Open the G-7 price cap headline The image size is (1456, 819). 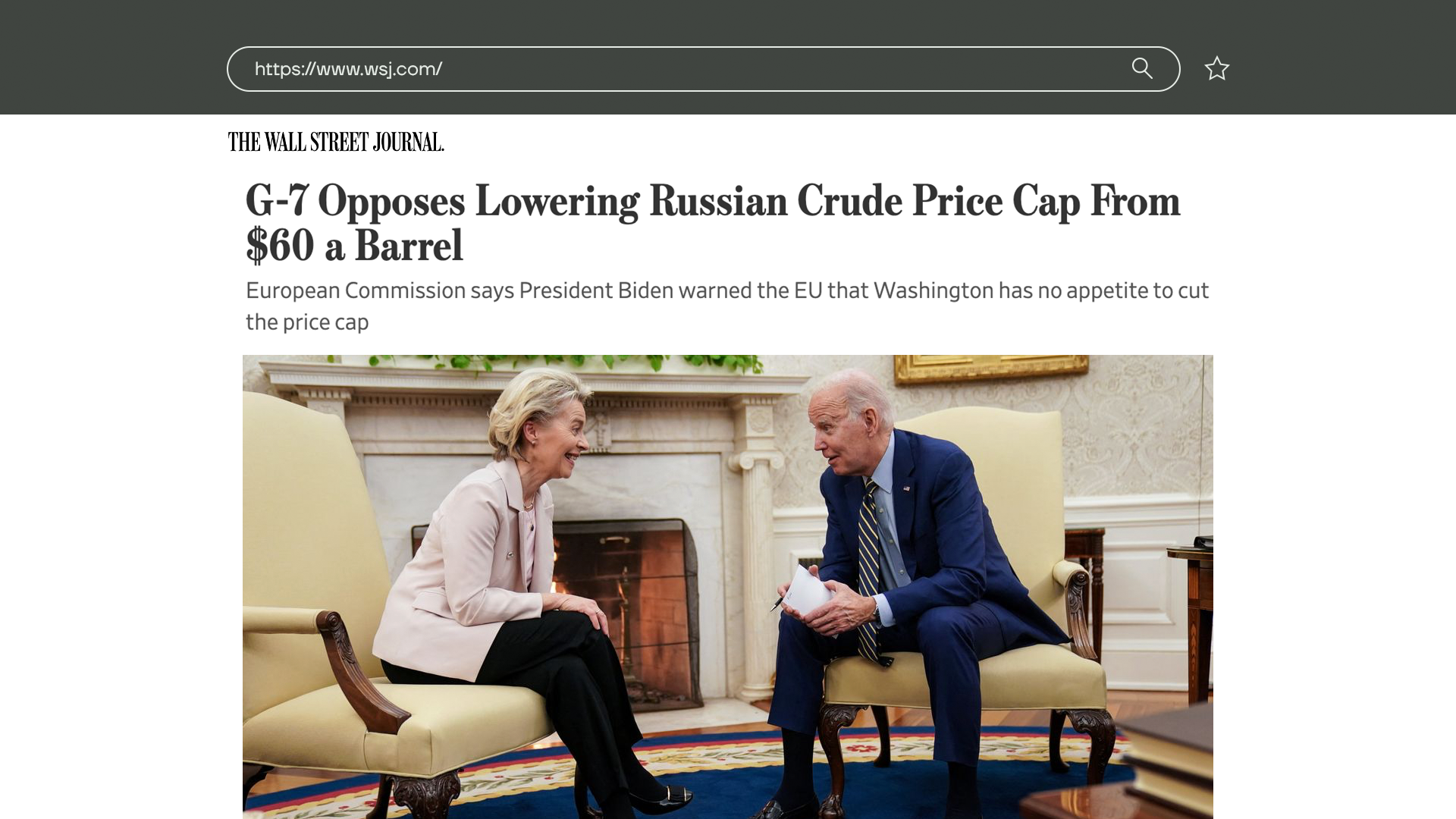(x=713, y=223)
